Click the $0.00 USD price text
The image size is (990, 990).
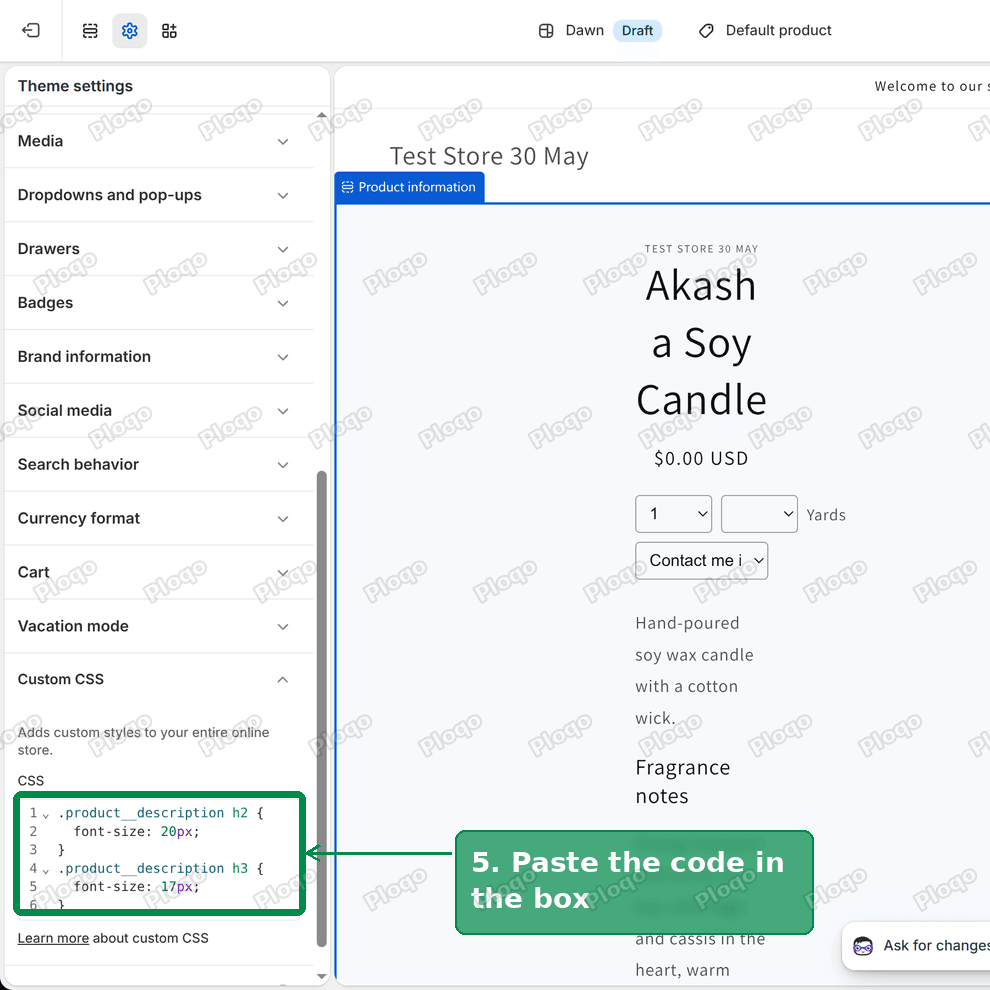[x=701, y=458]
